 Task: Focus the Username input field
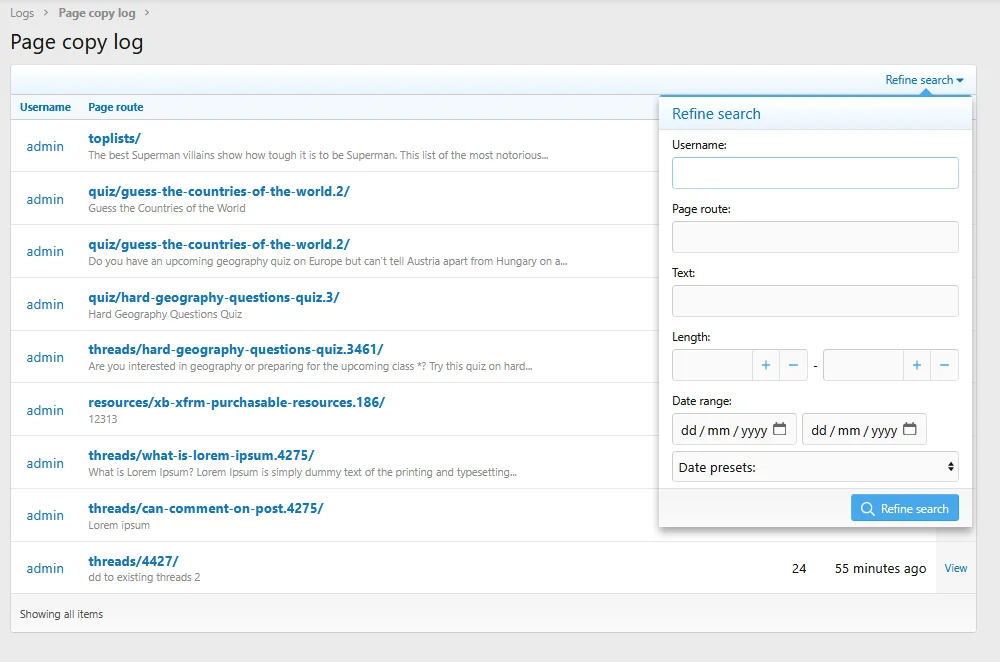(x=815, y=173)
